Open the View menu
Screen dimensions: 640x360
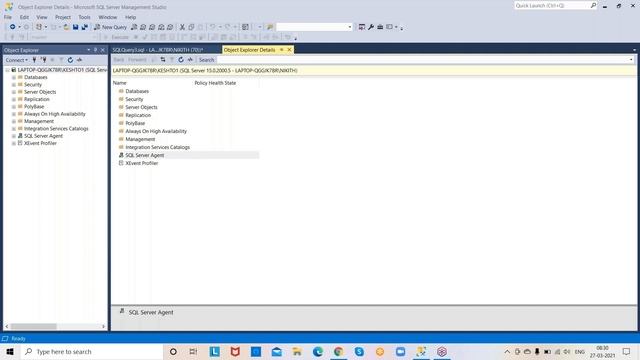[x=42, y=17]
